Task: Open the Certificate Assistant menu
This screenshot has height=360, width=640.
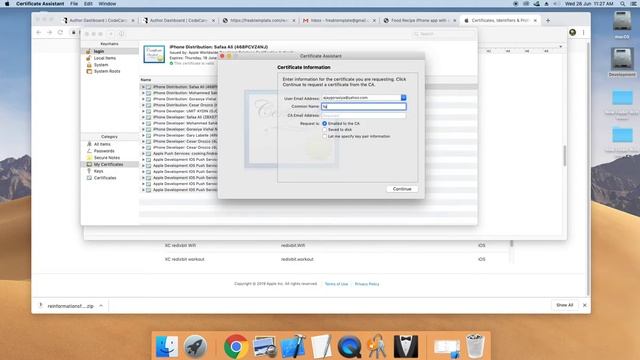Action: (x=40, y=4)
